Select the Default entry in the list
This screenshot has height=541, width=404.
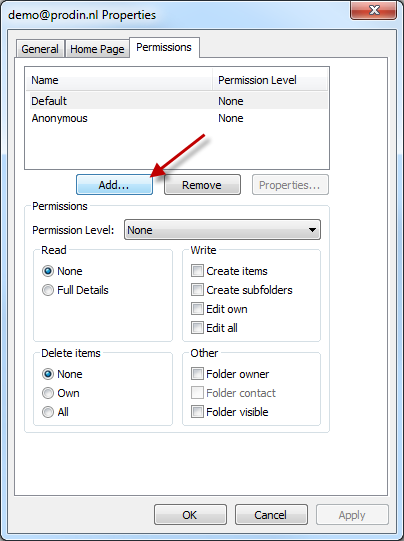pos(178,101)
